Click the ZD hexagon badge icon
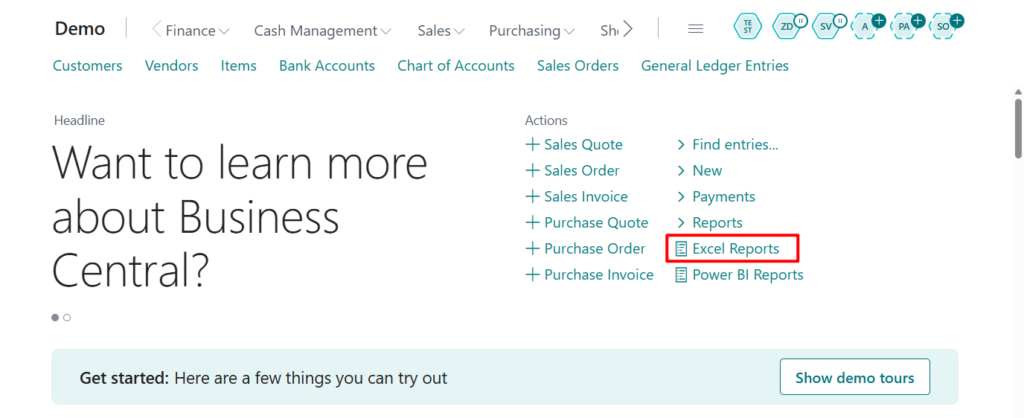This screenshot has width=1024, height=418. coord(787,27)
